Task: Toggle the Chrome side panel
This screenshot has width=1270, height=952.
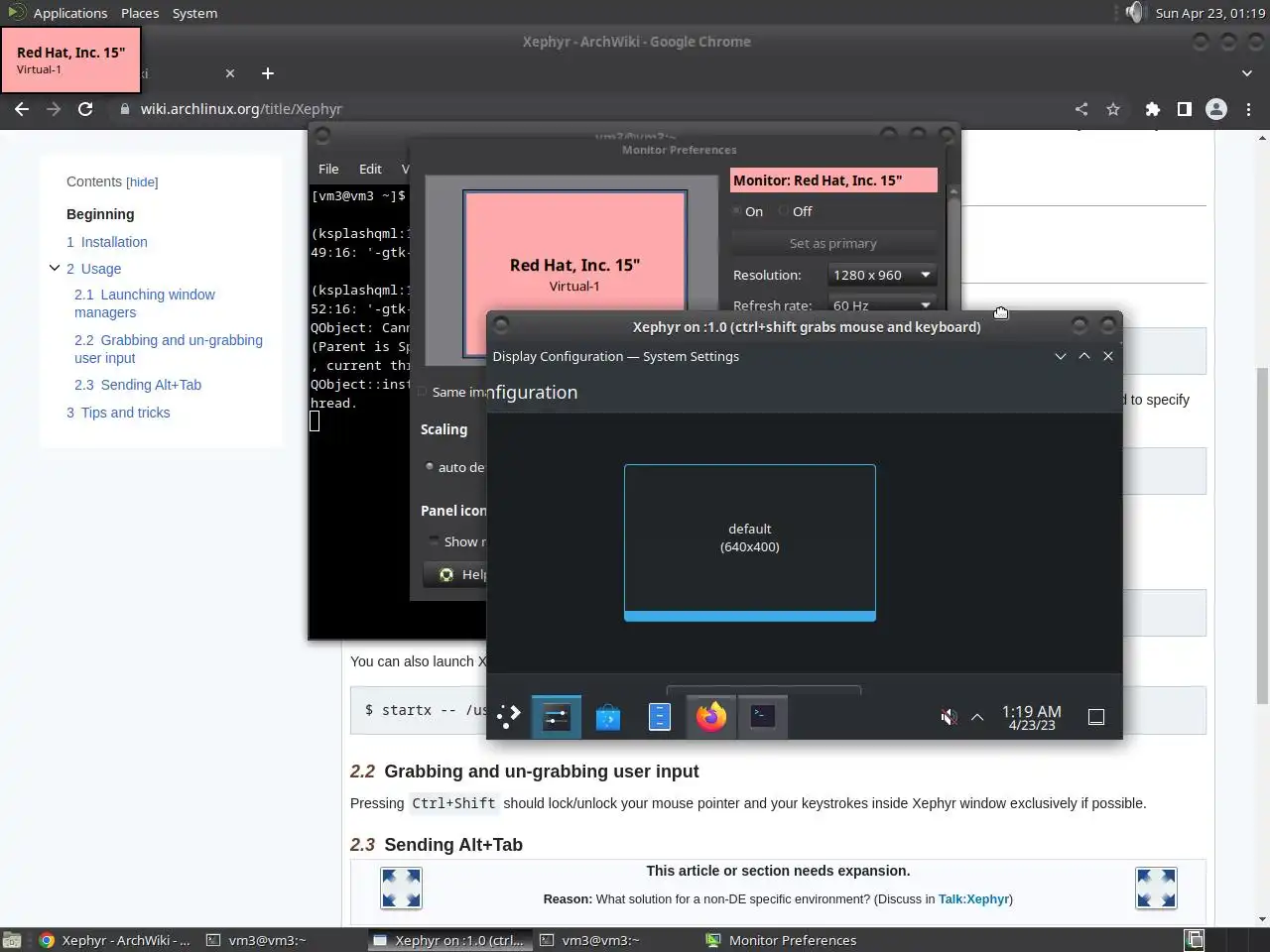Action: click(x=1184, y=109)
